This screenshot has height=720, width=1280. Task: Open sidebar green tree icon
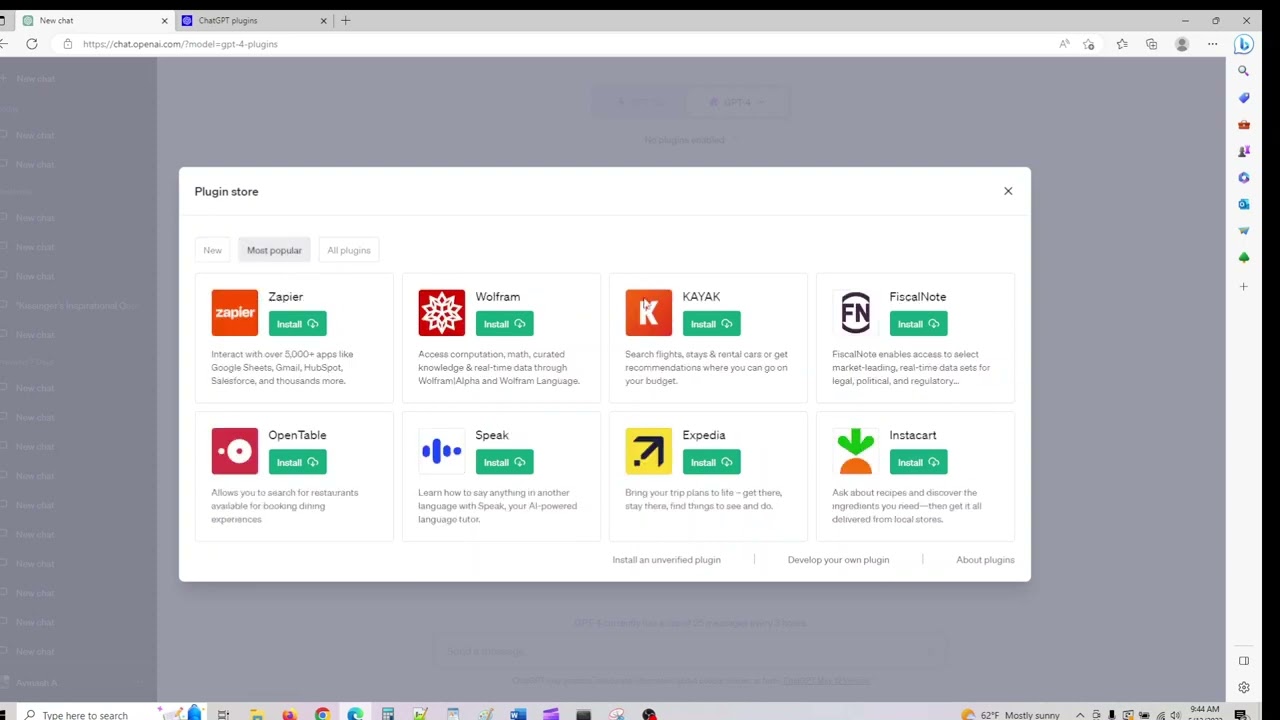pos(1244,258)
